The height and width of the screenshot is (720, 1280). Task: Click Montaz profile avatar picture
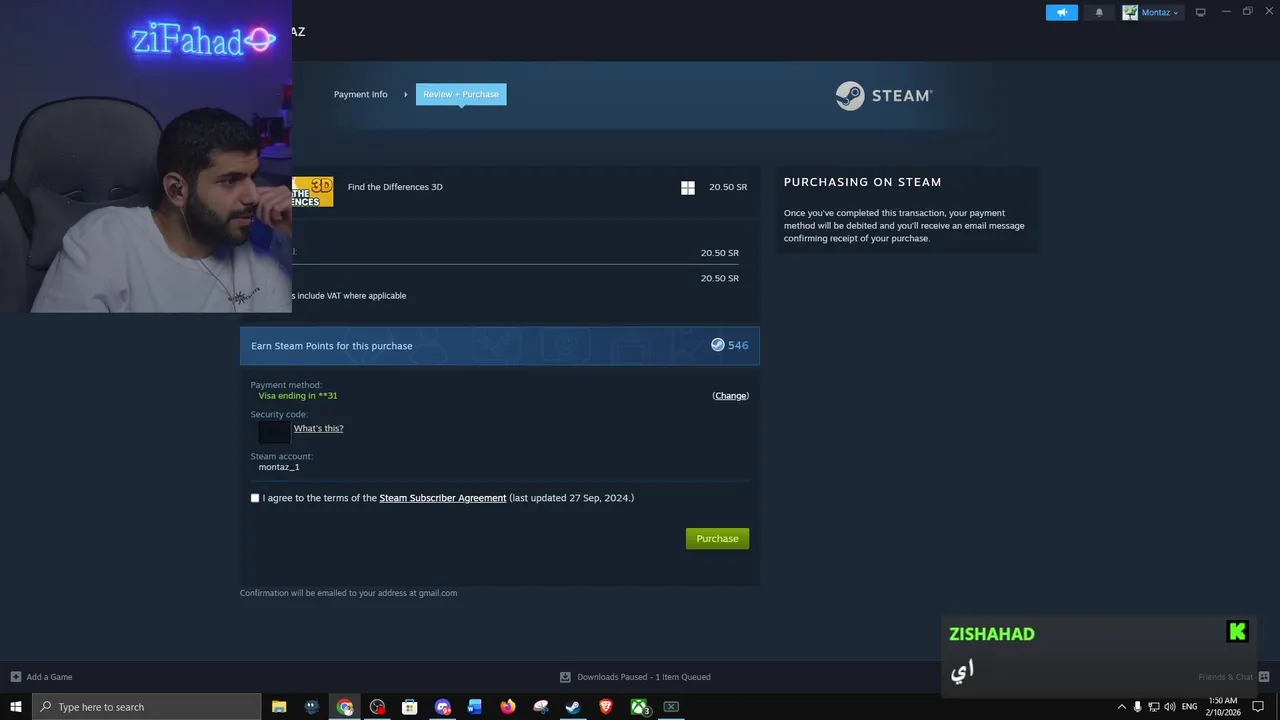pyautogui.click(x=1130, y=12)
